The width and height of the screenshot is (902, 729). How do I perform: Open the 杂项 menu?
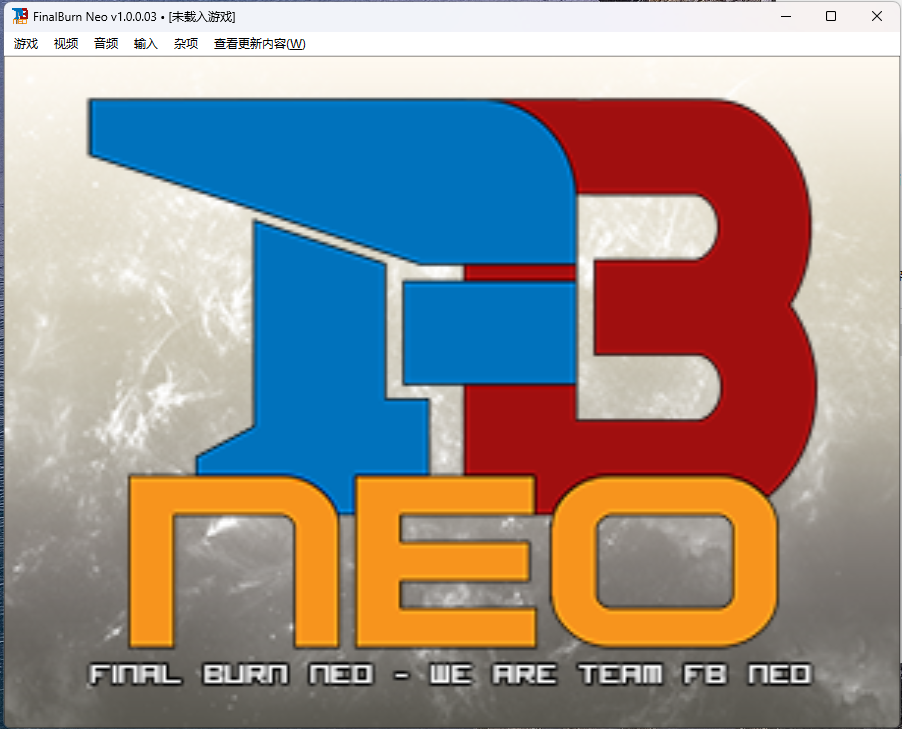click(x=186, y=44)
